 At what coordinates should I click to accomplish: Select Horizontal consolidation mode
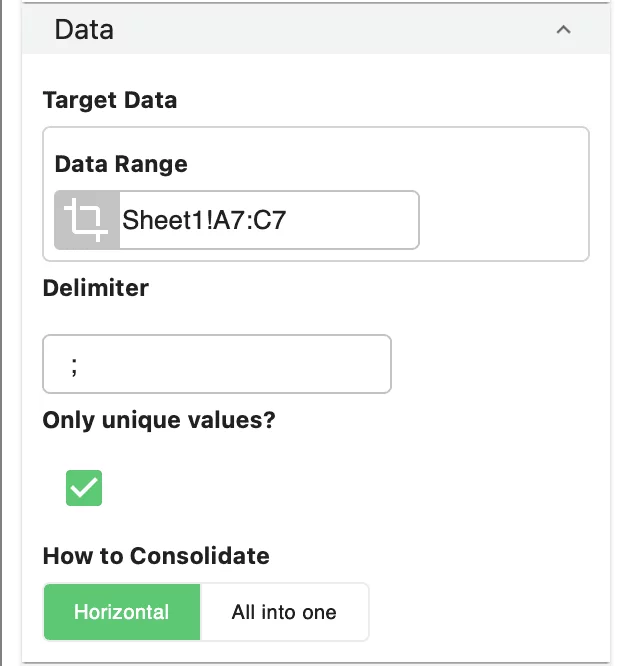(122, 612)
